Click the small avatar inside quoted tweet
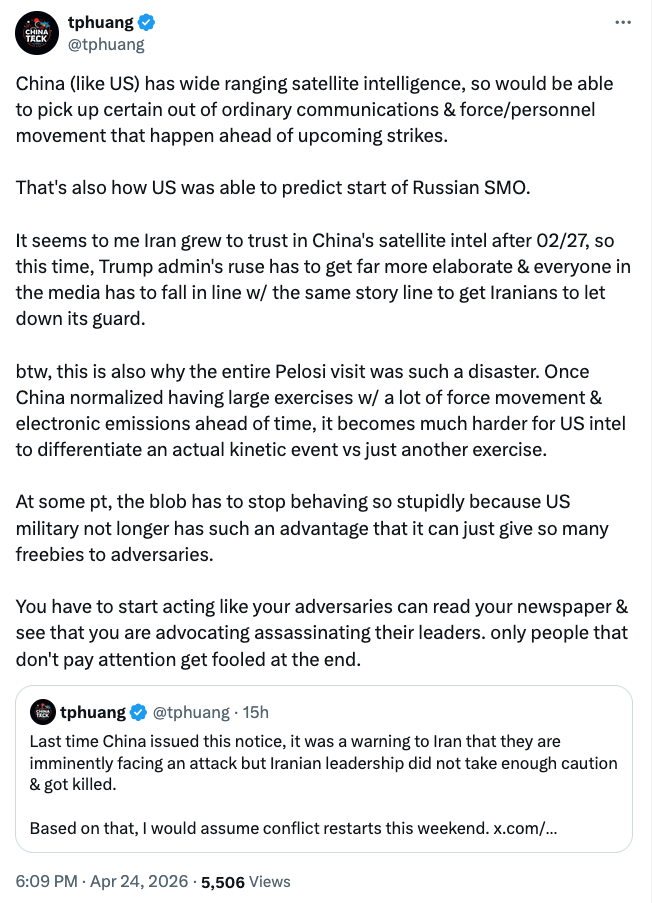Image resolution: width=653 pixels, height=903 pixels. [x=42, y=712]
